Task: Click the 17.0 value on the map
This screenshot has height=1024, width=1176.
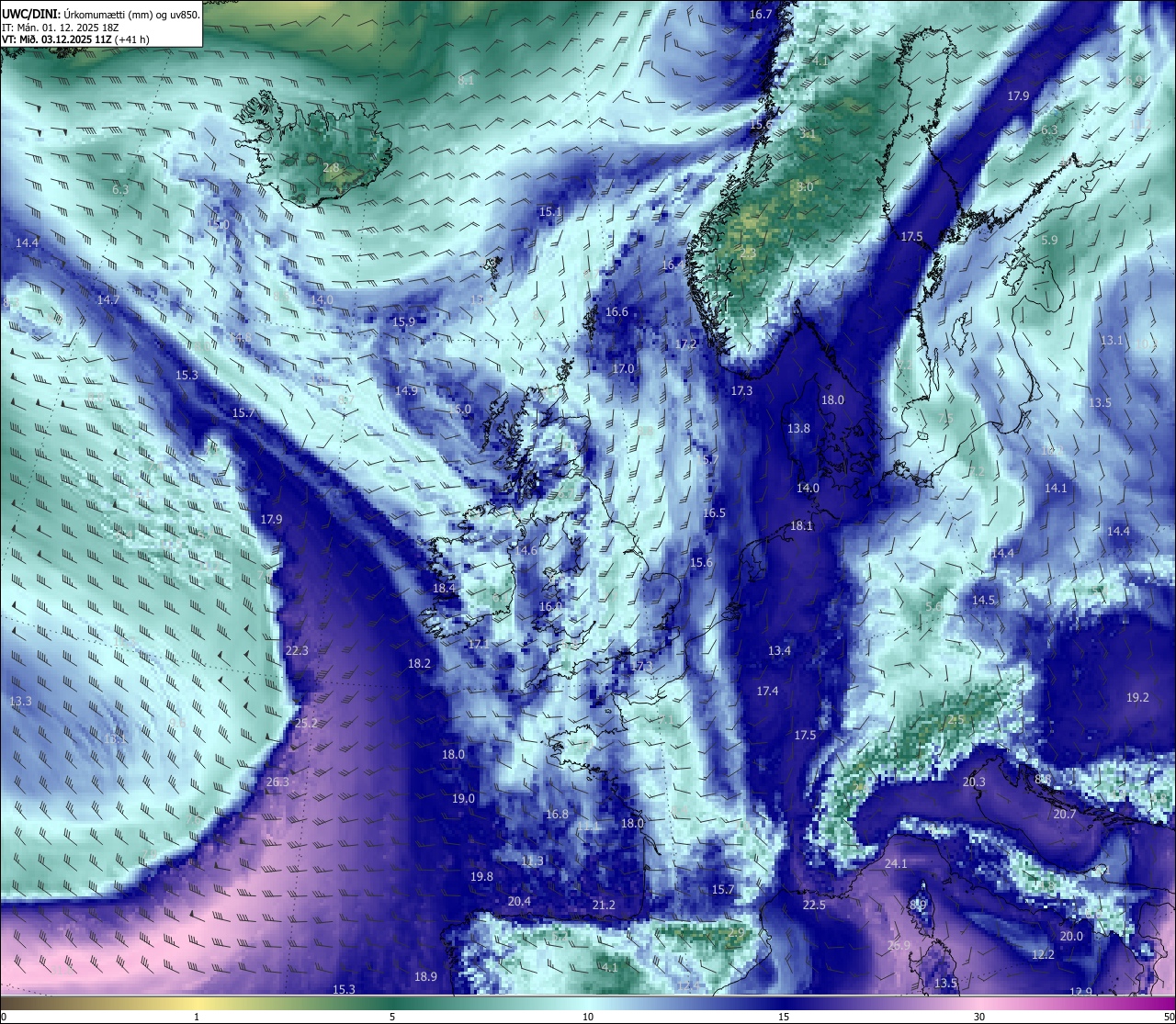Action: pyautogui.click(x=623, y=369)
